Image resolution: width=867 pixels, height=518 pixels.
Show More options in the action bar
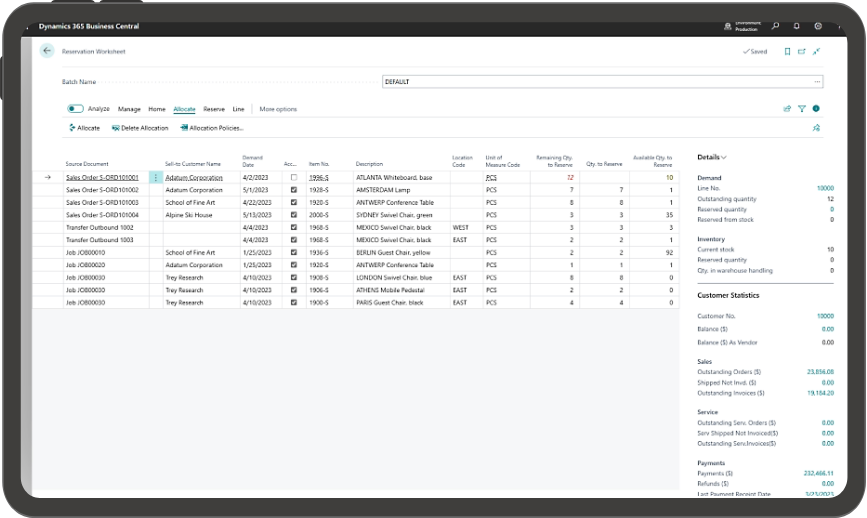click(x=278, y=109)
